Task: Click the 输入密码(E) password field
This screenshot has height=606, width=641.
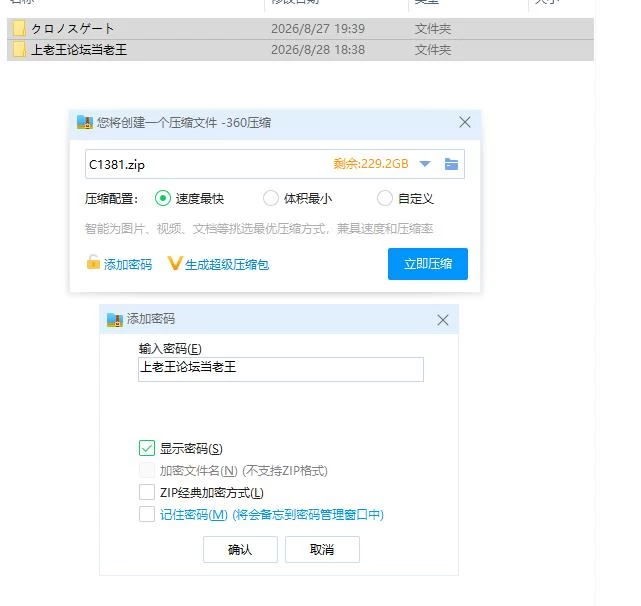Action: (x=281, y=369)
